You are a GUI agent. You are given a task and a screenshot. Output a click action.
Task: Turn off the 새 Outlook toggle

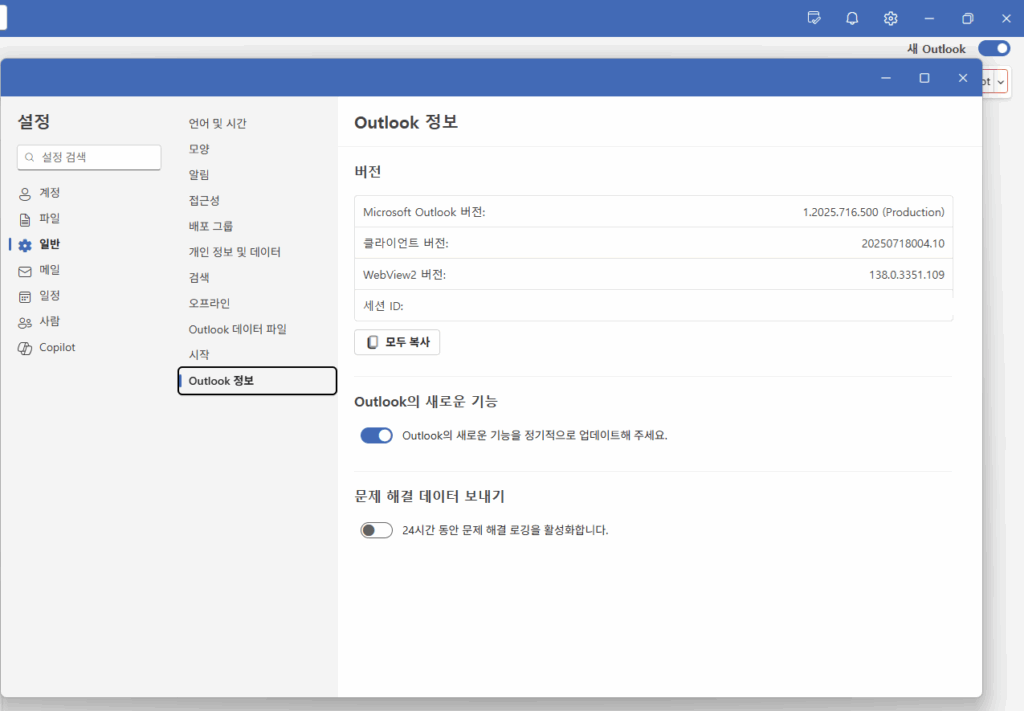coord(993,48)
